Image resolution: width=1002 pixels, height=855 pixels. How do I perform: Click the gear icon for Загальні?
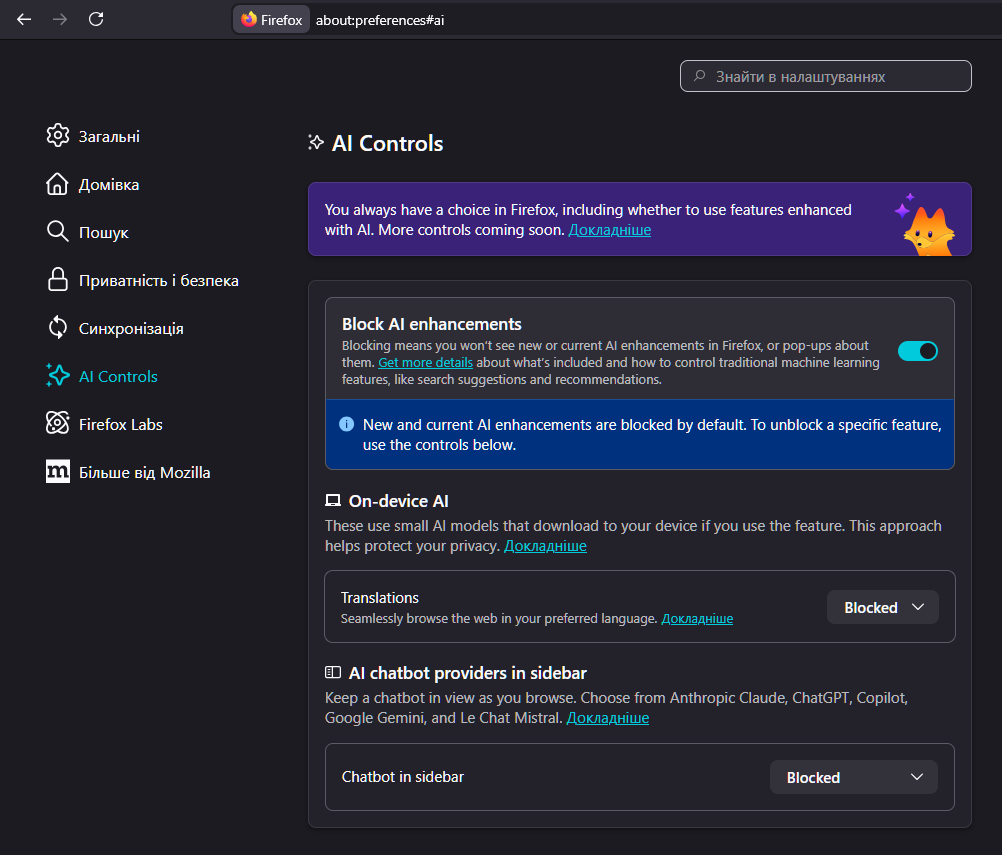click(58, 136)
